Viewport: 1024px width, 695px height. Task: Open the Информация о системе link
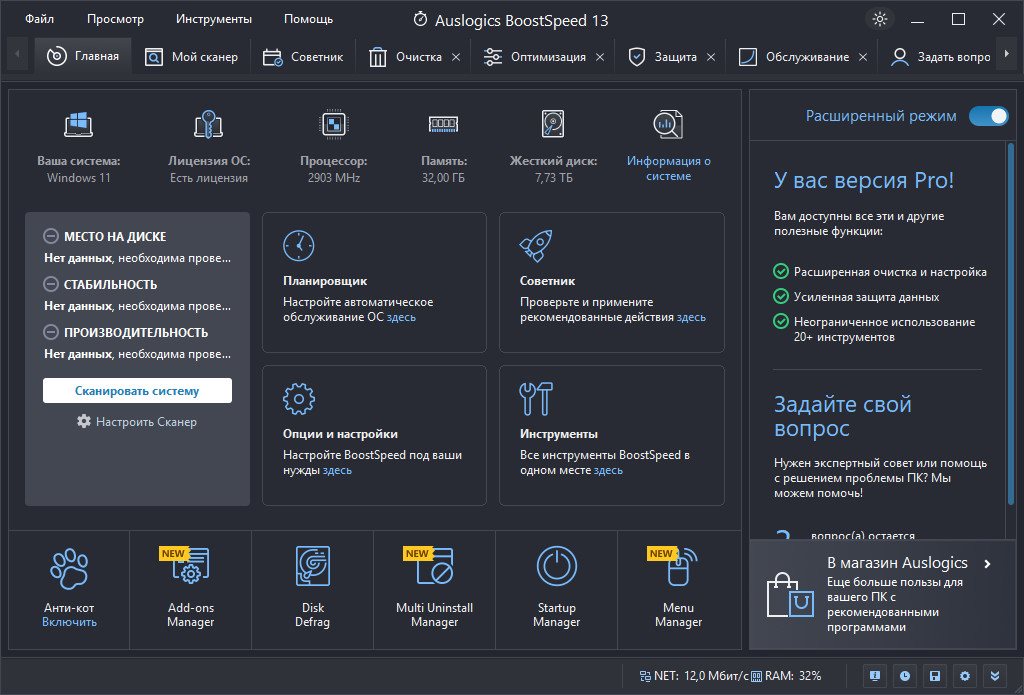tap(668, 168)
